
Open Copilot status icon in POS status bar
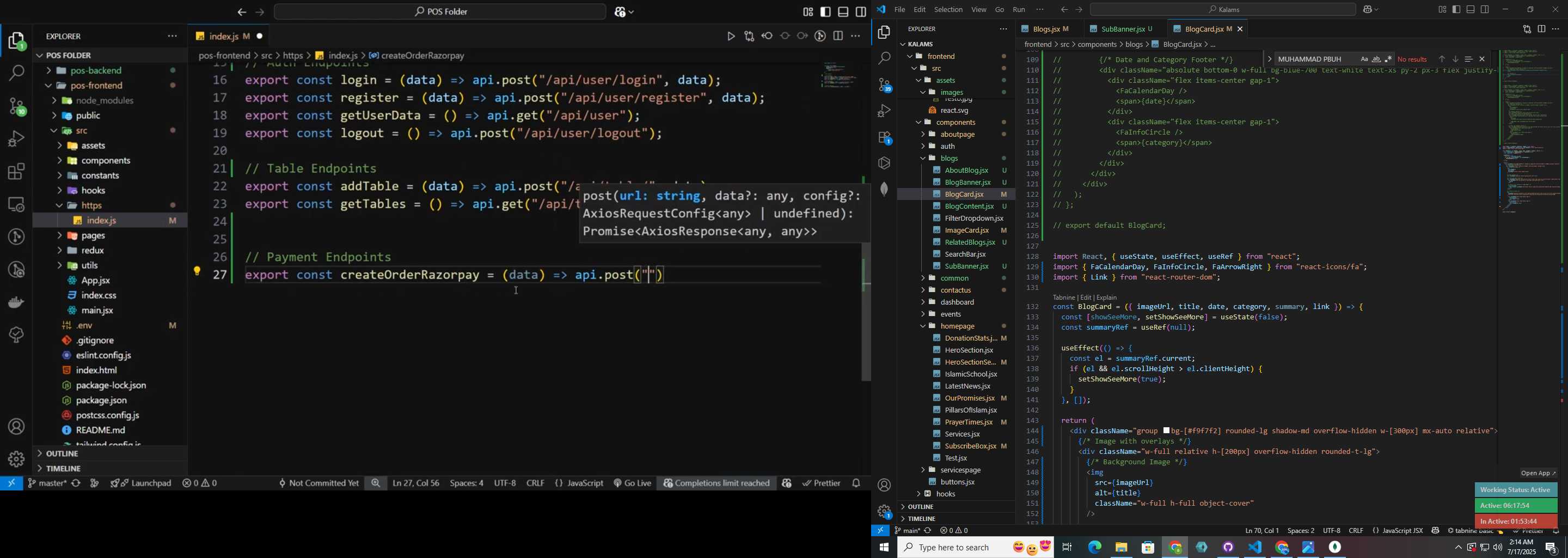[x=787, y=483]
